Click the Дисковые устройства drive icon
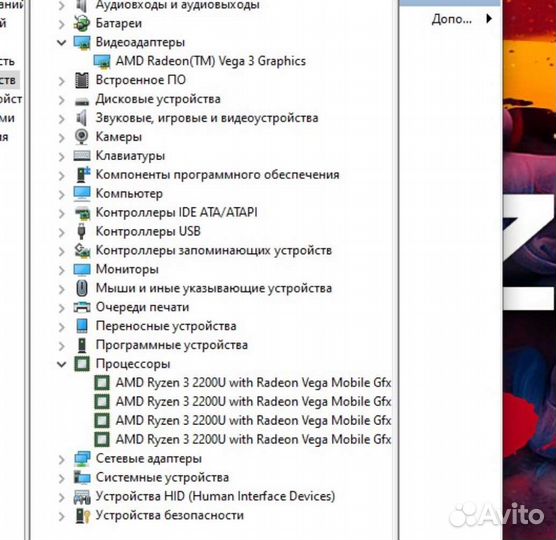Screen dimensions: 556x540 click(82, 101)
